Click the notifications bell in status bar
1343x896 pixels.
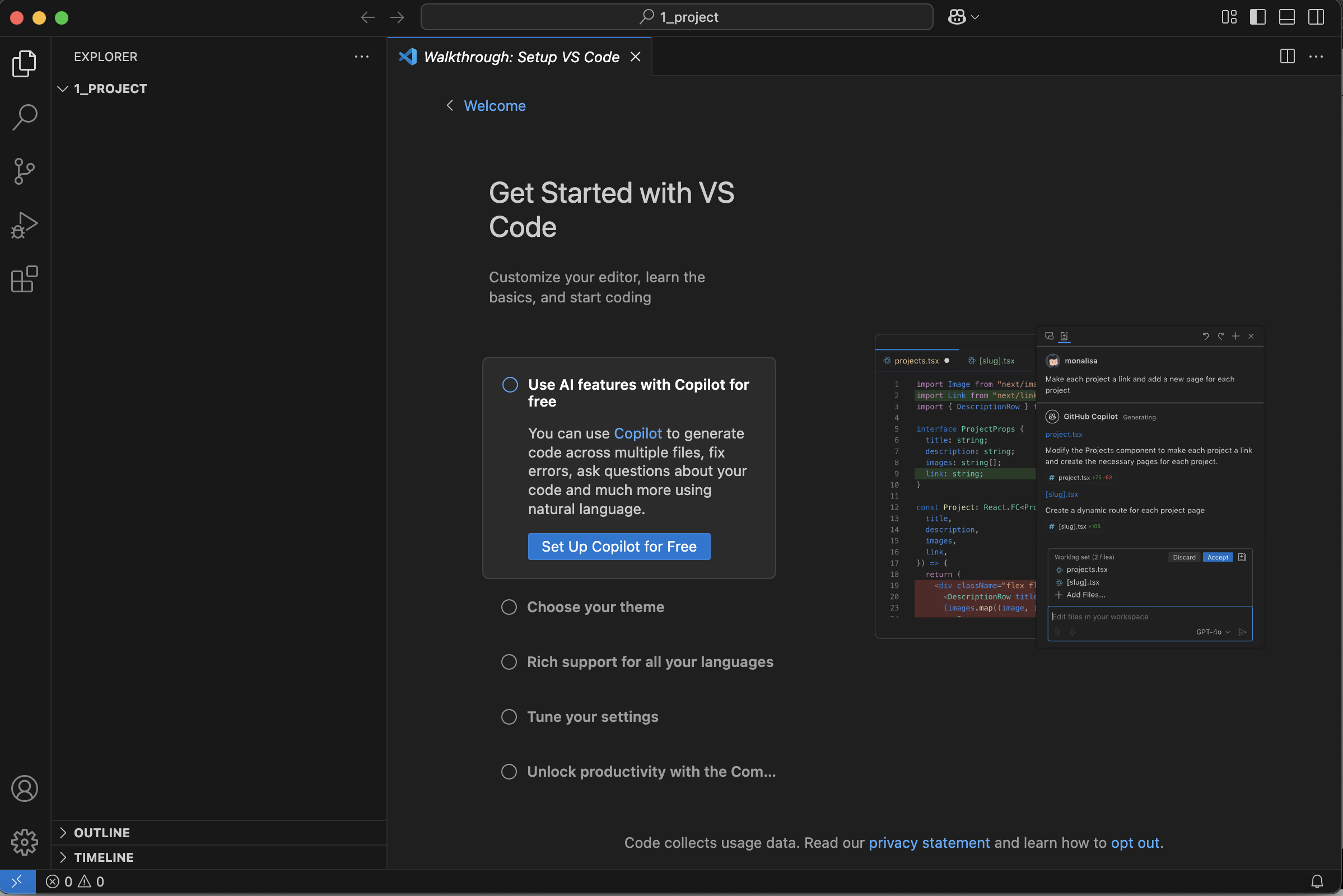(1317, 881)
